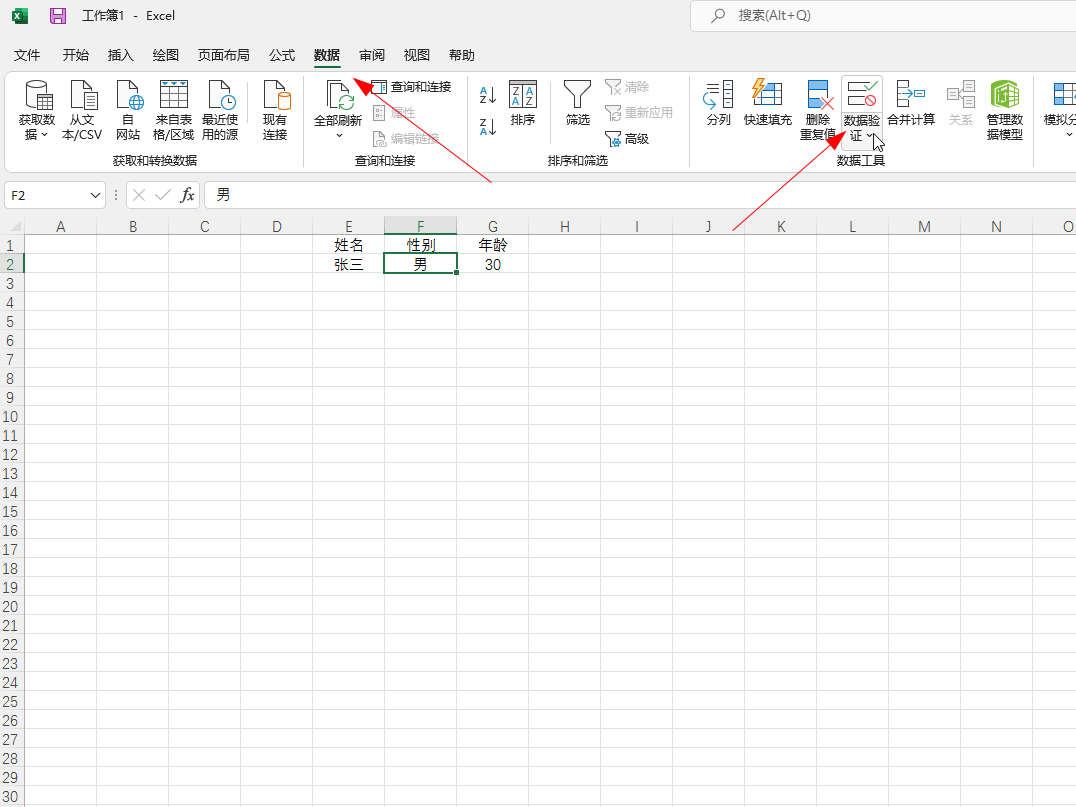This screenshot has width=1076, height=807.
Task: Click the formula bar cancel X
Action: [x=139, y=196]
